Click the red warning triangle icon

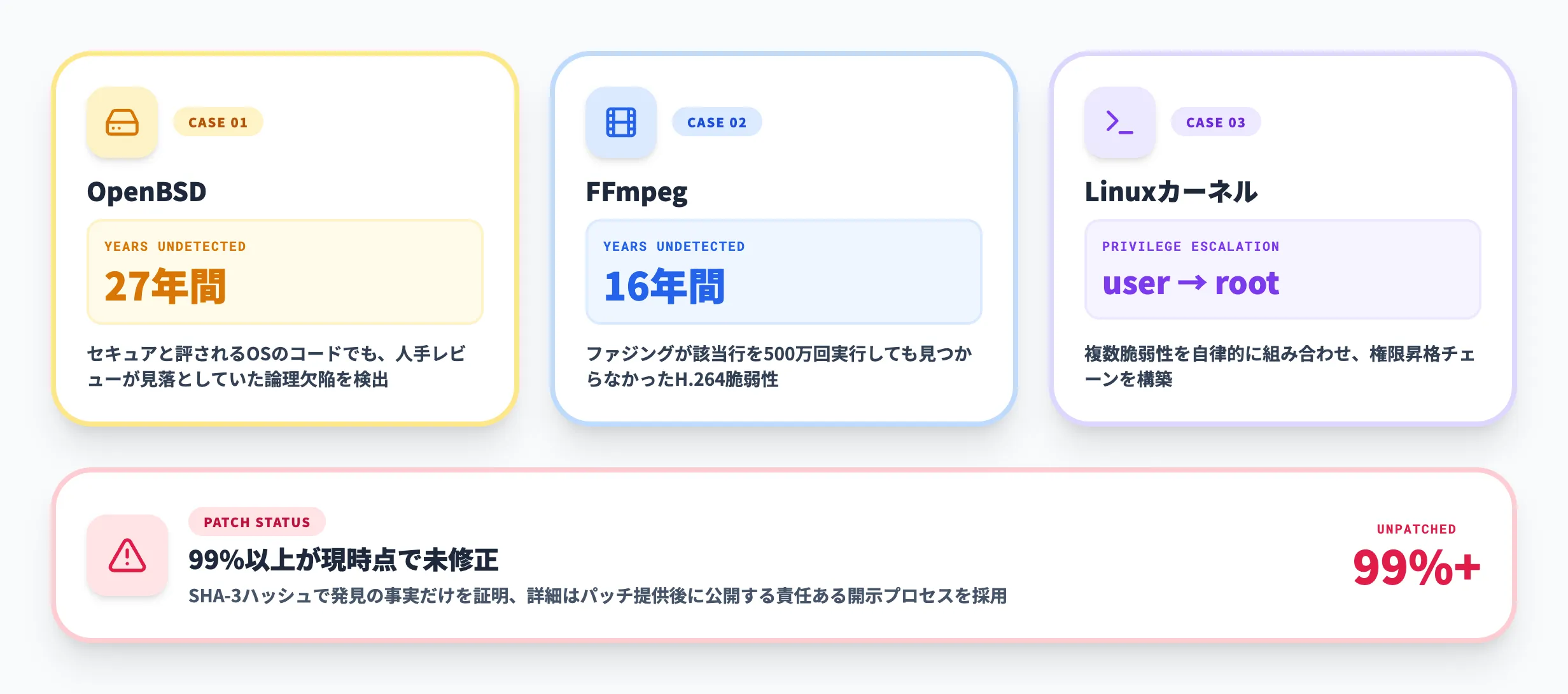127,555
